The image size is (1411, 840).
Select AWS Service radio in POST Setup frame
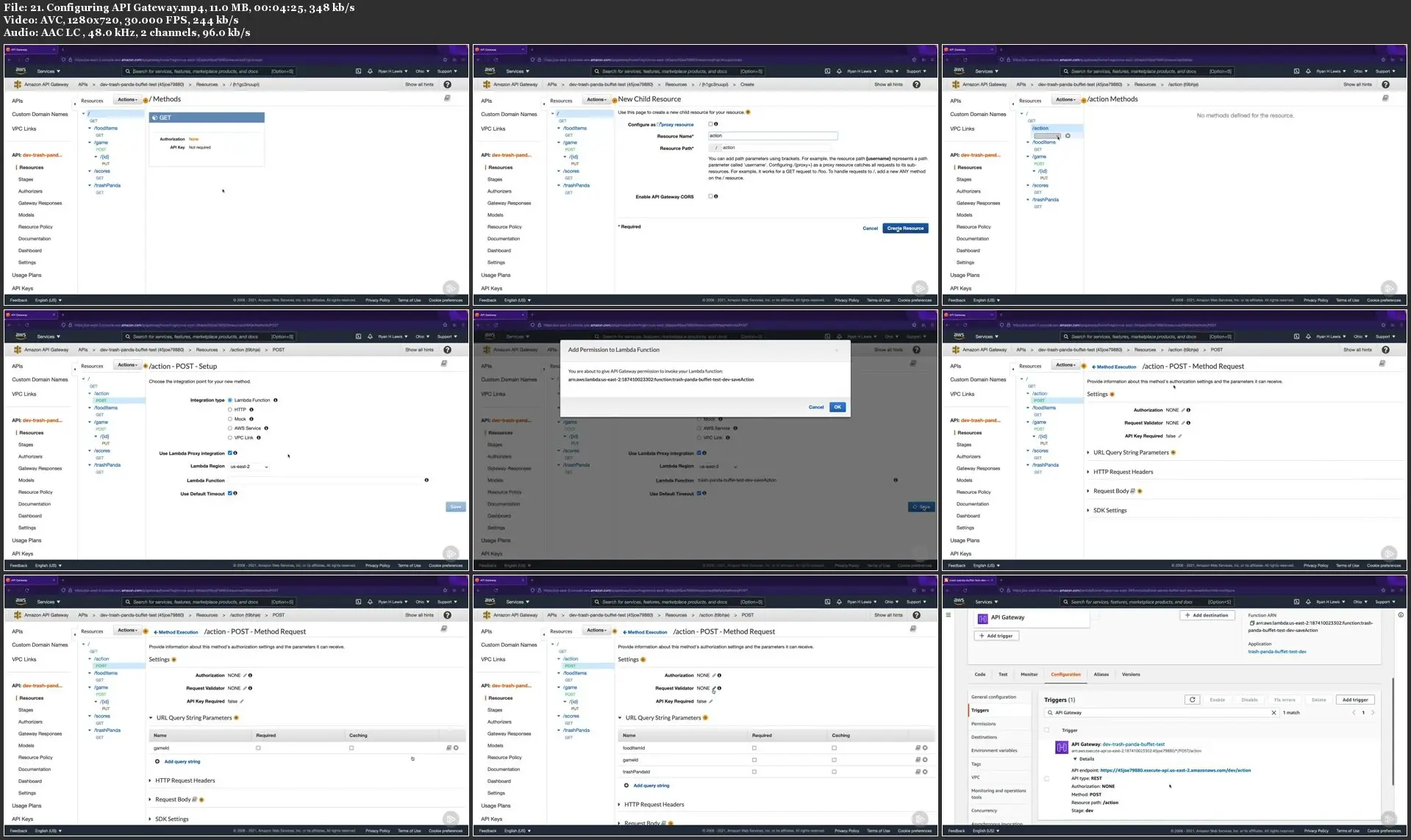pos(230,428)
